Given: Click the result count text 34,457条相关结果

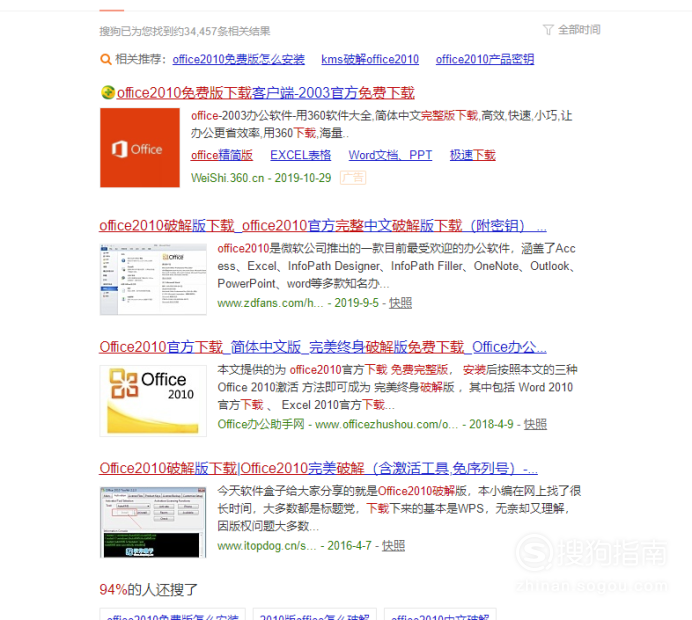Looking at the screenshot, I should pyautogui.click(x=184, y=31).
